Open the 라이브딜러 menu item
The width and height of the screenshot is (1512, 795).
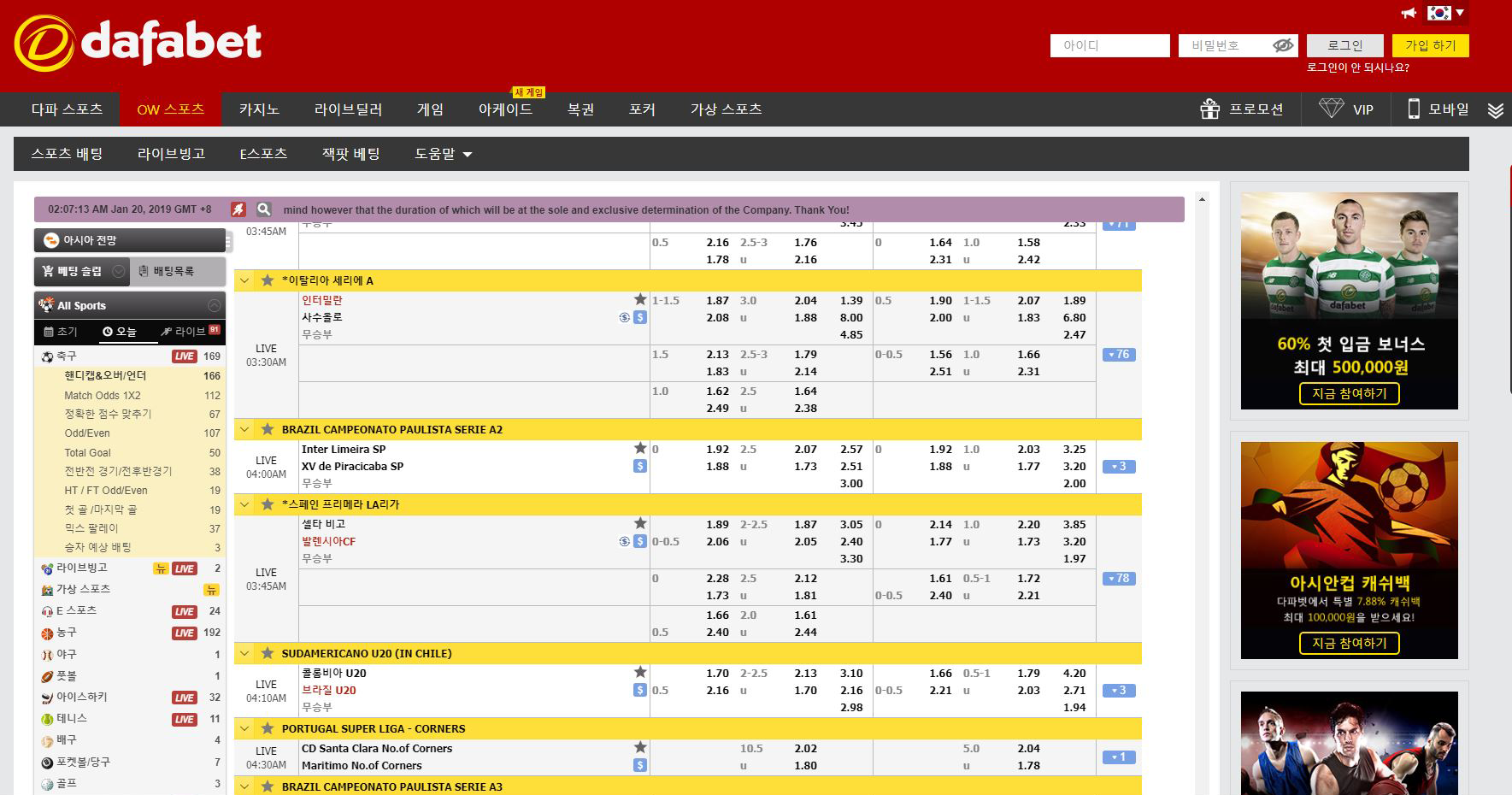pyautogui.click(x=348, y=109)
